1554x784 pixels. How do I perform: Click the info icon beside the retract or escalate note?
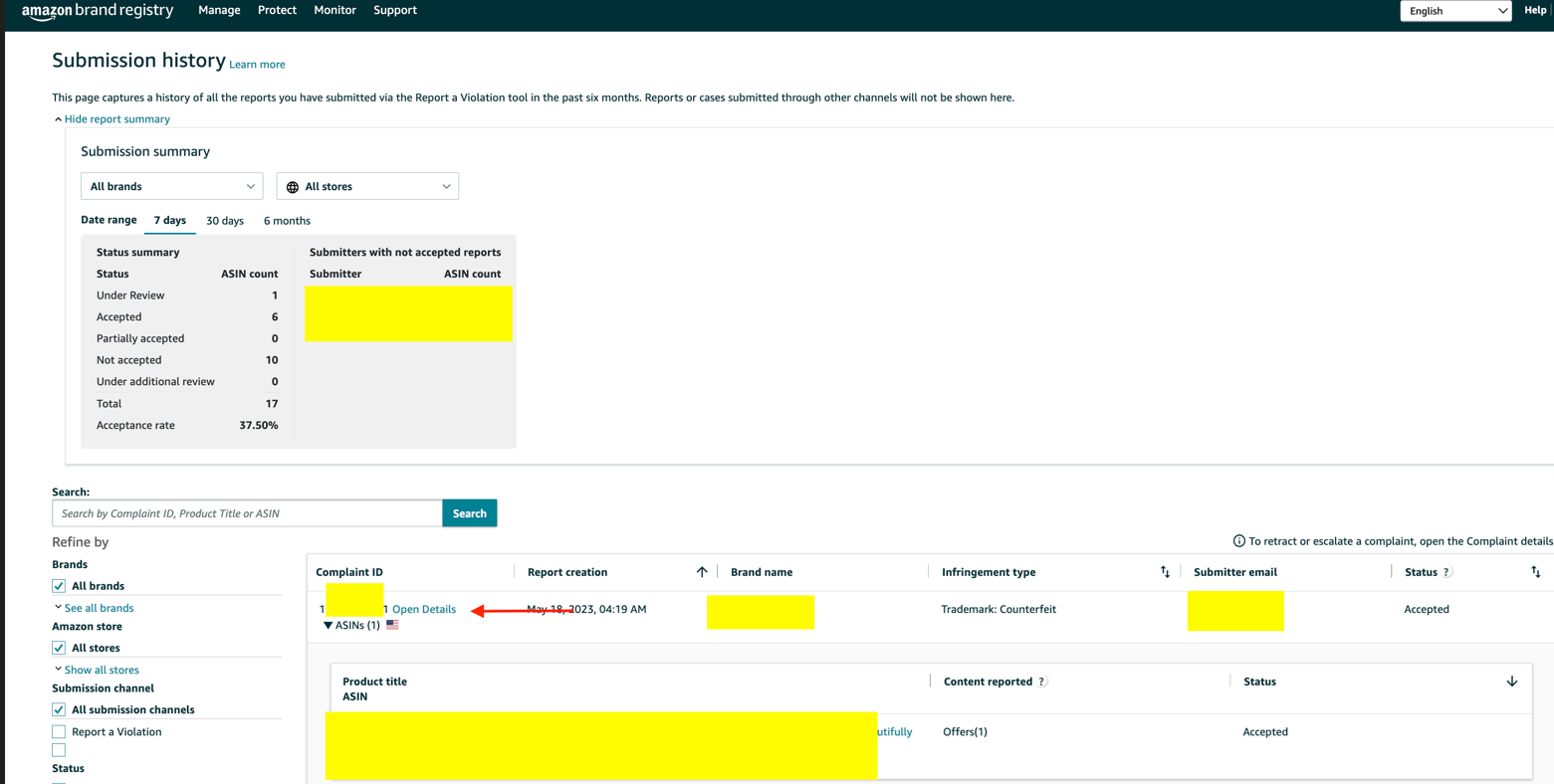pos(1238,541)
